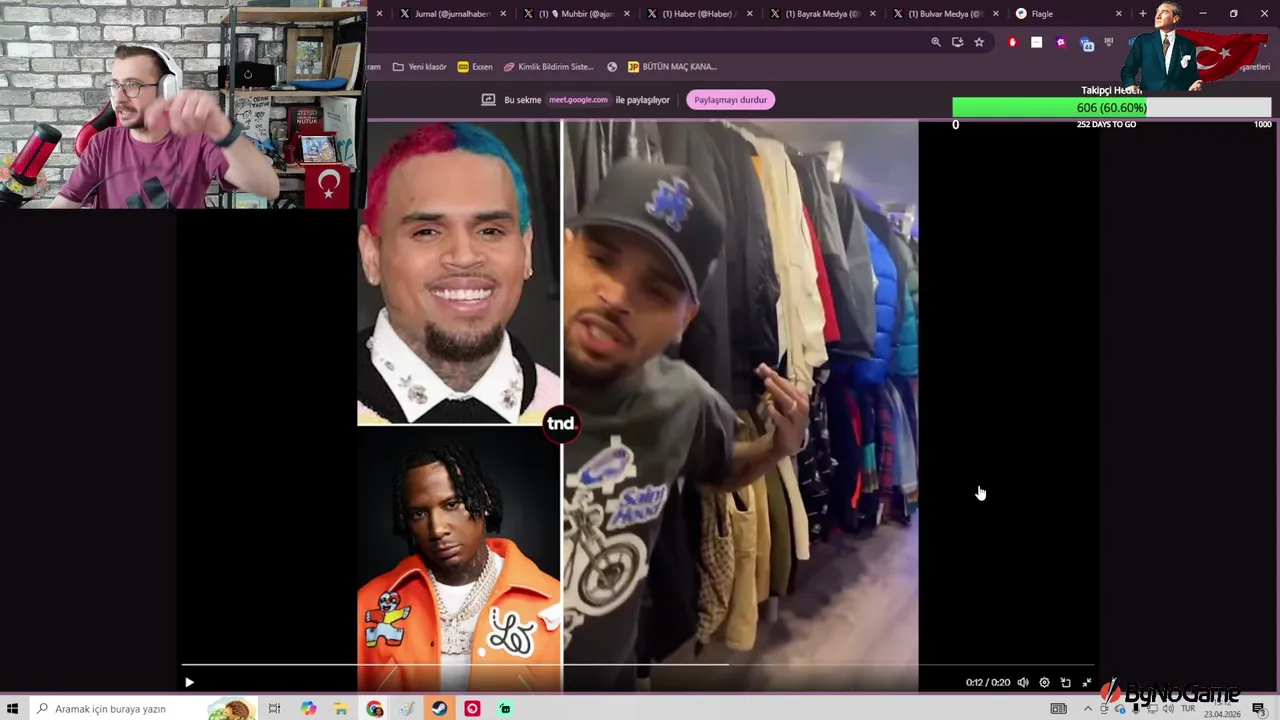Open a new browser tab
Screen dimensions: 1280x720
point(1143,14)
